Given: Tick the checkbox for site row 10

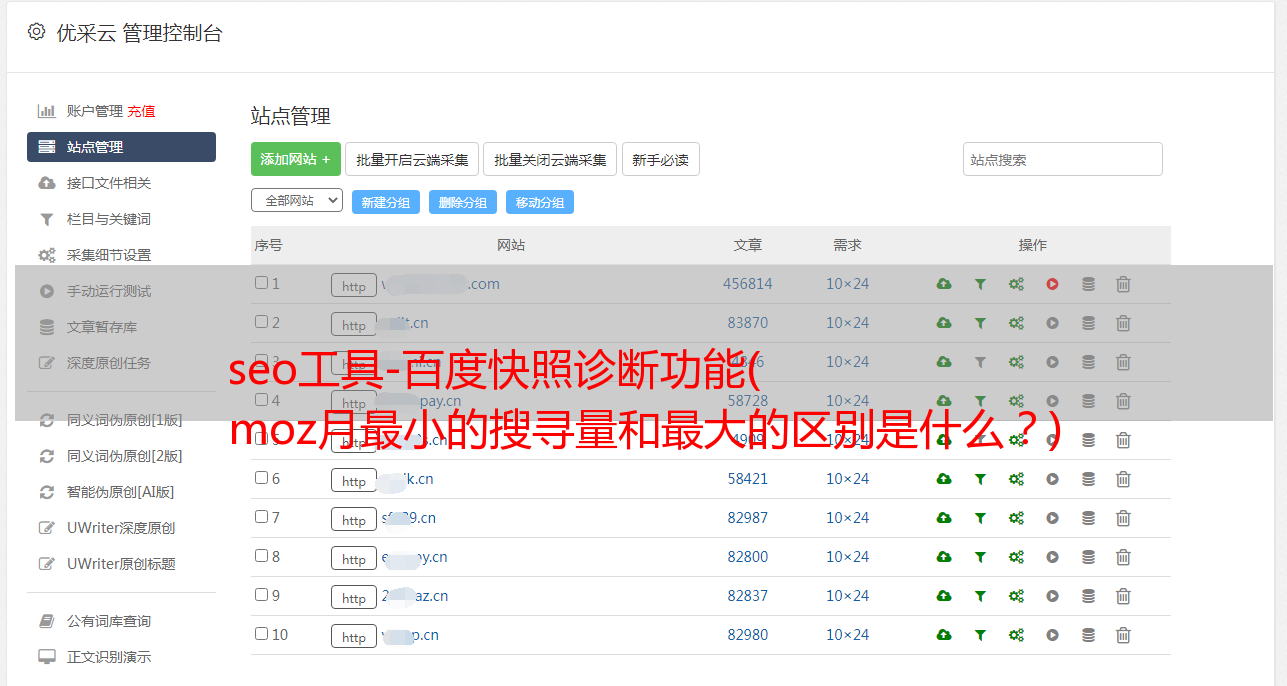Looking at the screenshot, I should click(261, 634).
